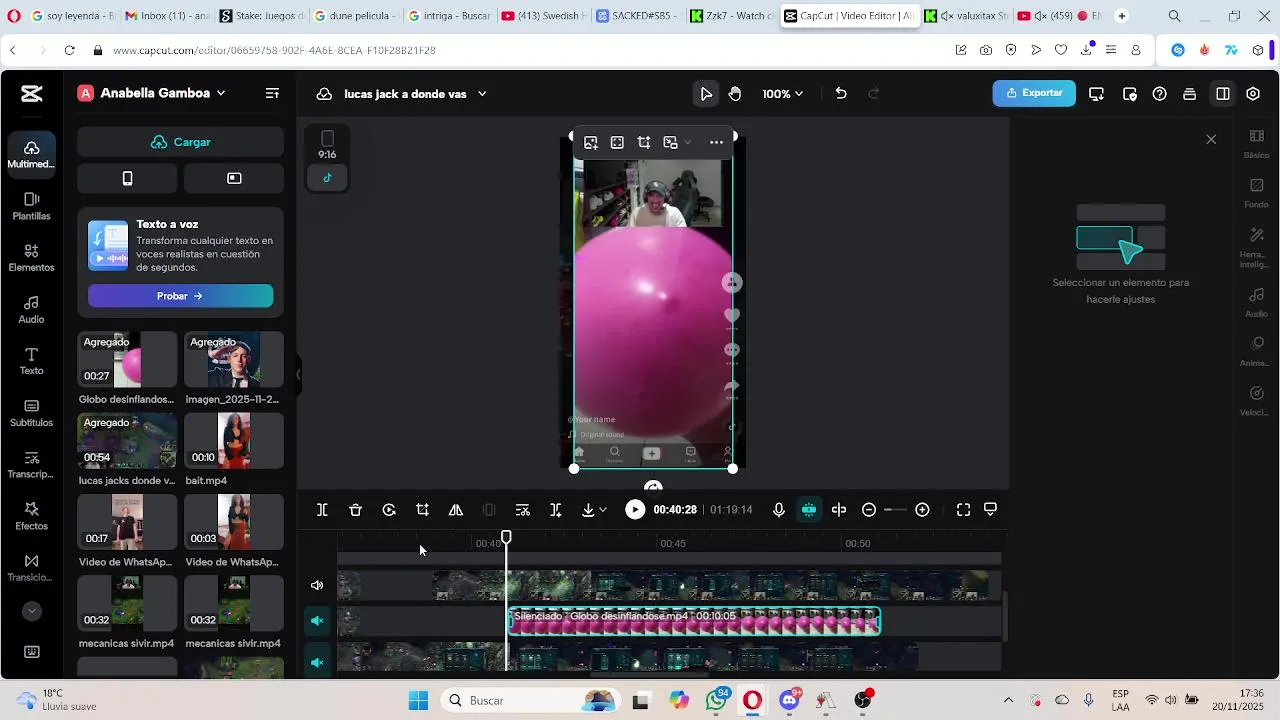Expand more sidebar tools chevron
The height and width of the screenshot is (720, 1280).
[x=31, y=611]
